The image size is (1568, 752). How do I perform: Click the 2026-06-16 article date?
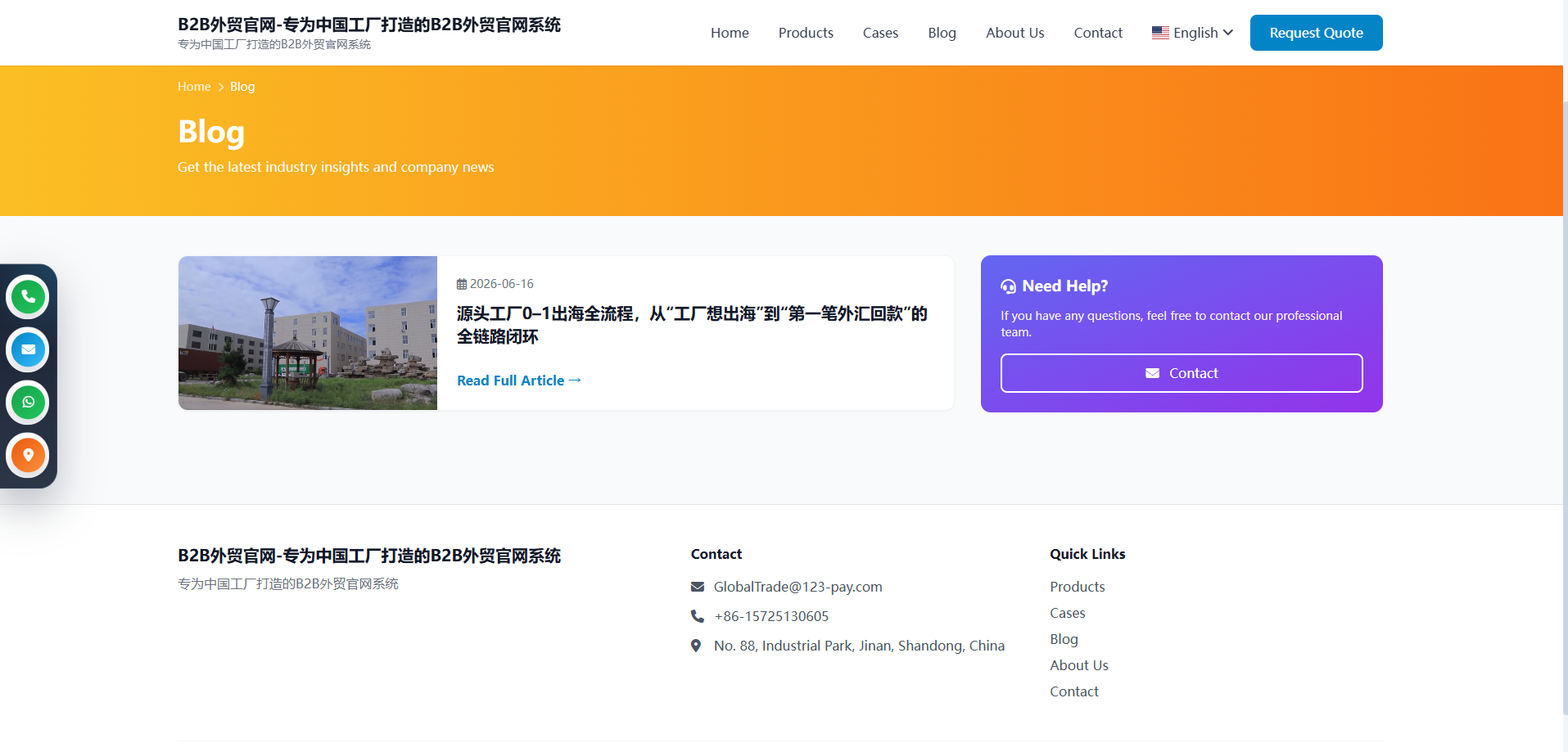501,284
